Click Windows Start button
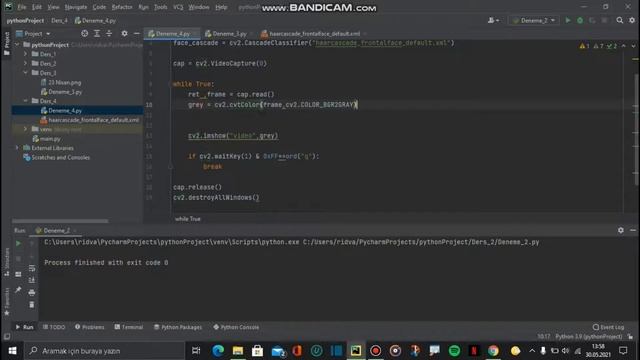This screenshot has height=360, width=640. pyautogui.click(x=12, y=351)
